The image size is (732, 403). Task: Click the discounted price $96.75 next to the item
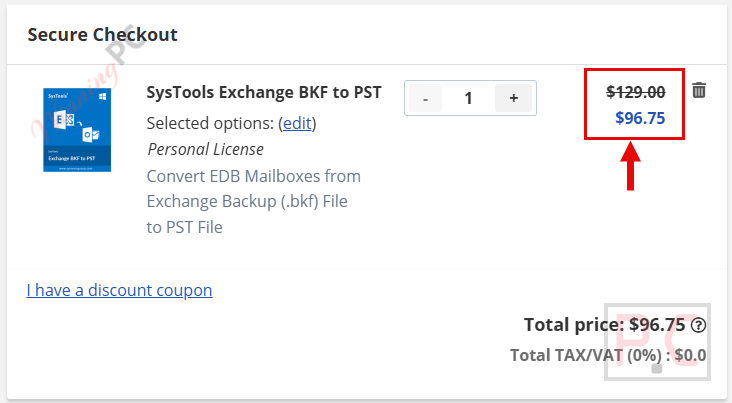tap(640, 118)
